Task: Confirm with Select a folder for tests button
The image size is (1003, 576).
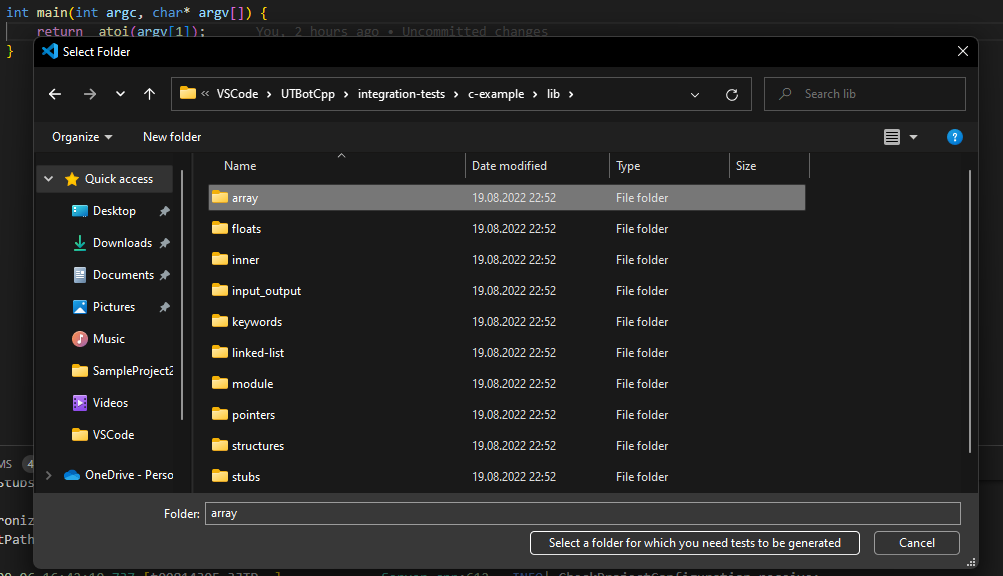Action: (x=695, y=543)
